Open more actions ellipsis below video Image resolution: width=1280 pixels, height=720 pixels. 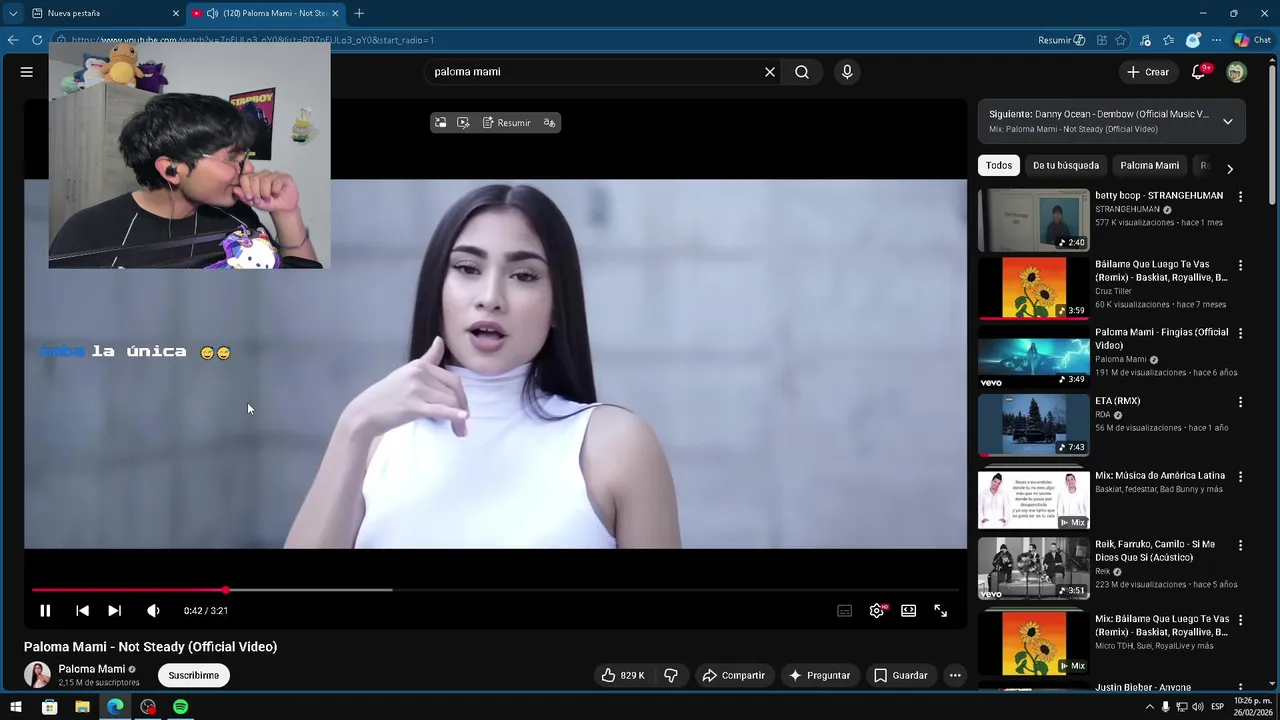955,676
